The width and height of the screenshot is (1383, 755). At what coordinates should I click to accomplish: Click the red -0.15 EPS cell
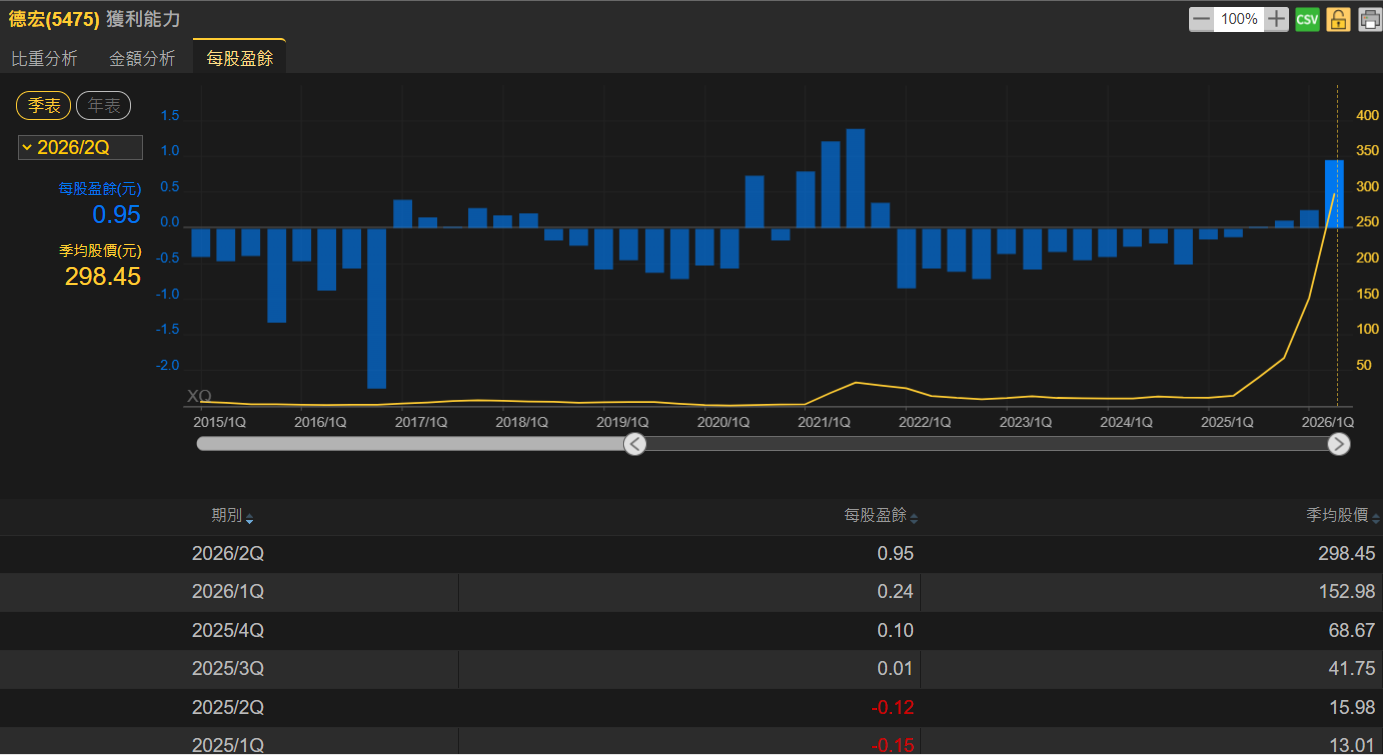892,746
